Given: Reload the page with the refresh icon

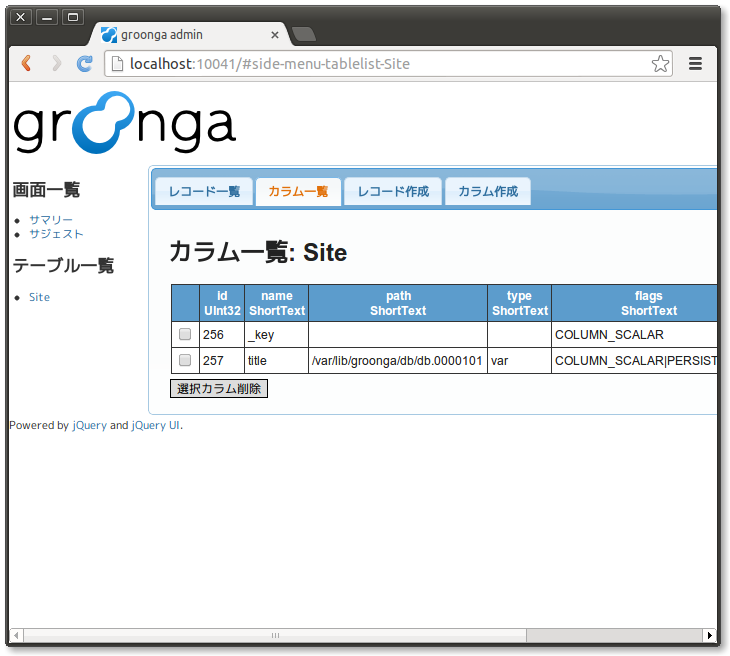Looking at the screenshot, I should click(x=85, y=64).
